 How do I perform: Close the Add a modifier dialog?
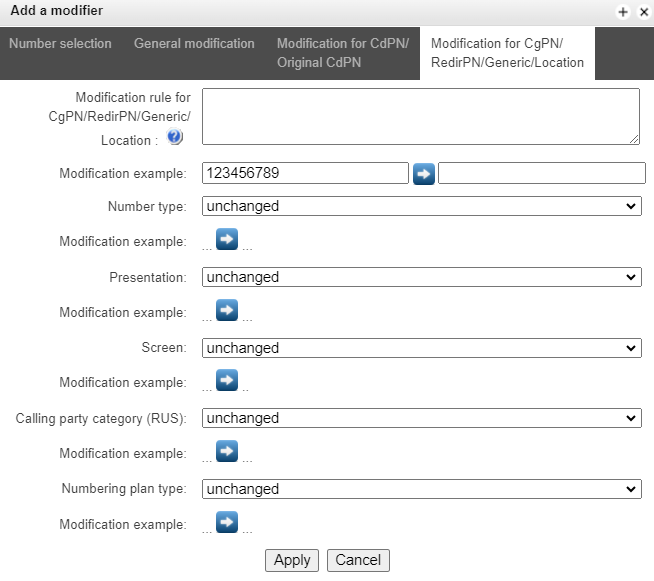(640, 12)
